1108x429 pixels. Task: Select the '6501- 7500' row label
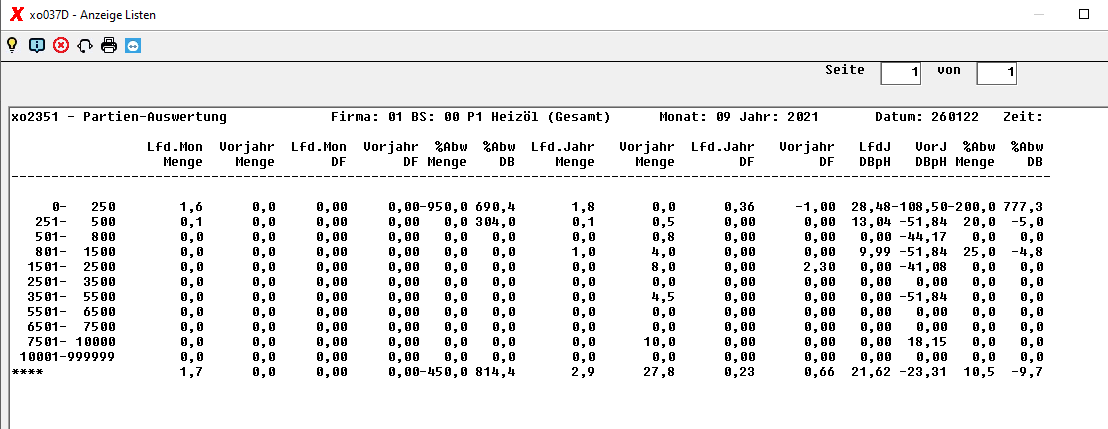coord(71,327)
